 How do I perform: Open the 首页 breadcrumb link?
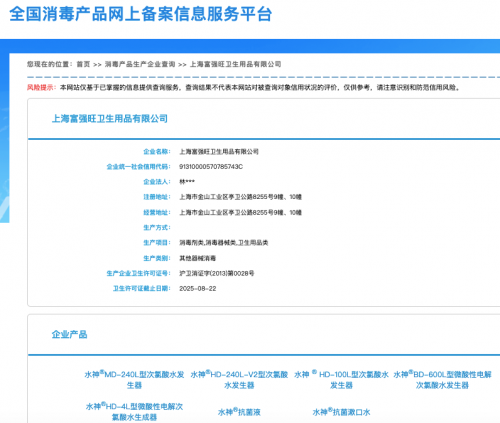(83, 64)
